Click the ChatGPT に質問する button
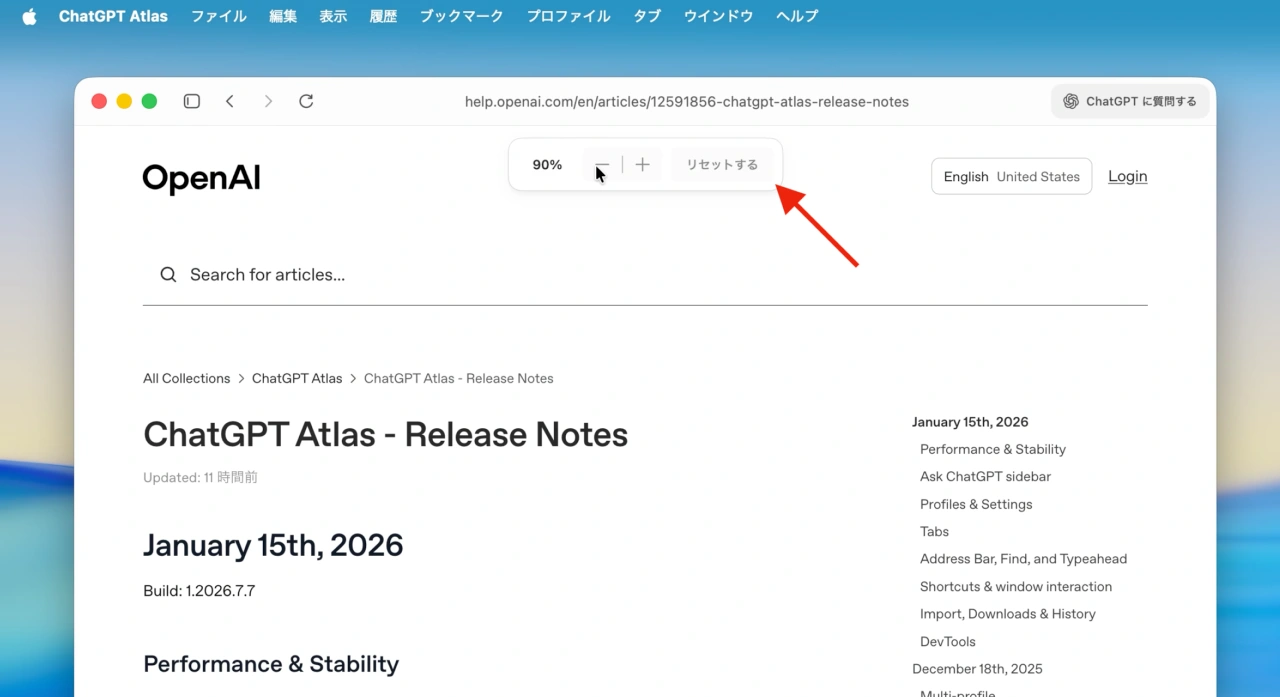1280x697 pixels. (1130, 101)
